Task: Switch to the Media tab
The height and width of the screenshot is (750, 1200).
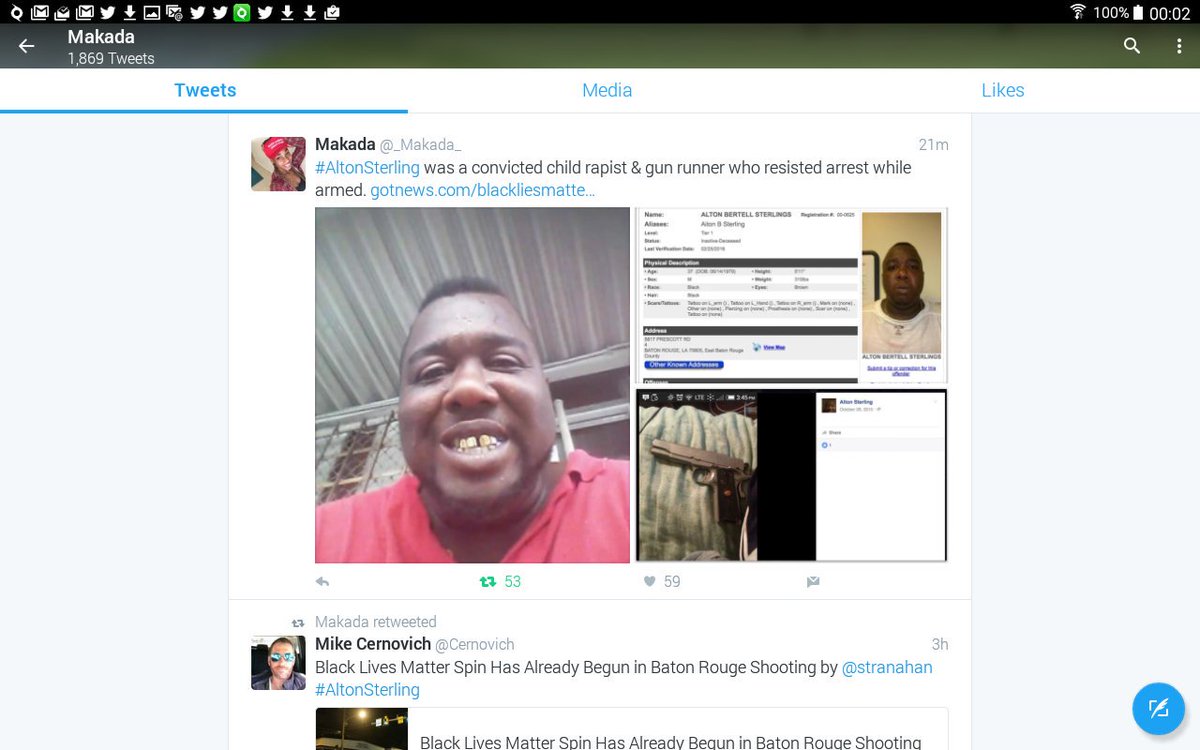Action: point(607,90)
